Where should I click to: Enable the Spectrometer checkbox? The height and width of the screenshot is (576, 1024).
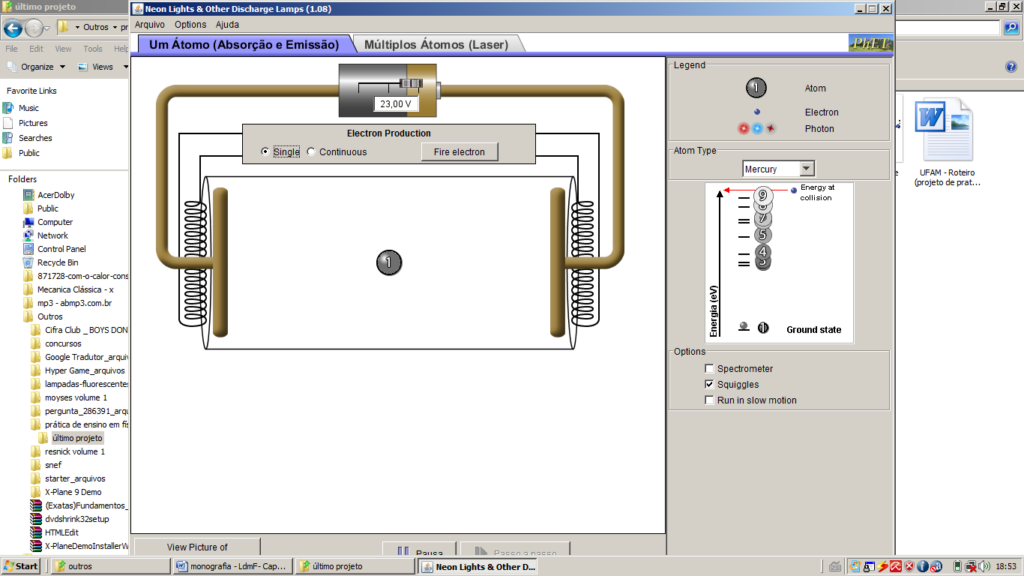click(709, 369)
